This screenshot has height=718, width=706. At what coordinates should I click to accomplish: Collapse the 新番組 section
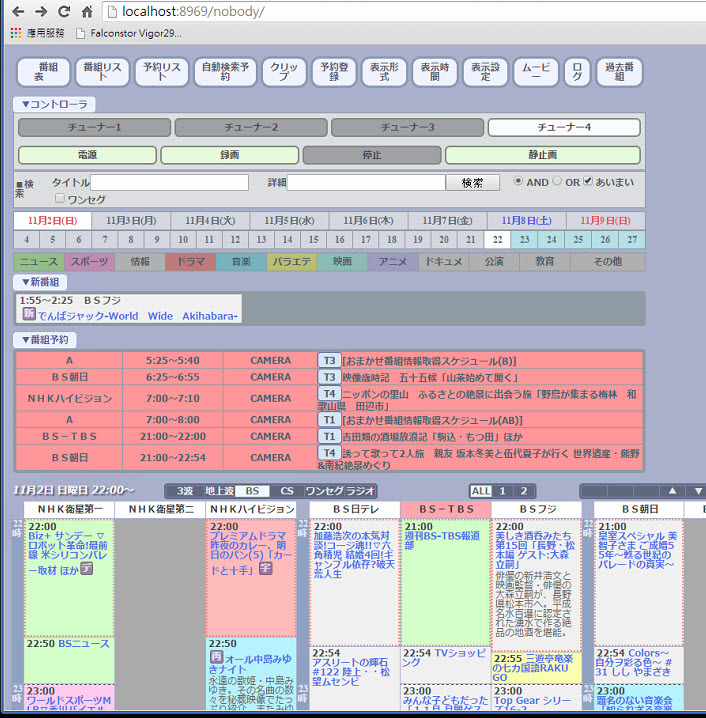click(x=40, y=282)
